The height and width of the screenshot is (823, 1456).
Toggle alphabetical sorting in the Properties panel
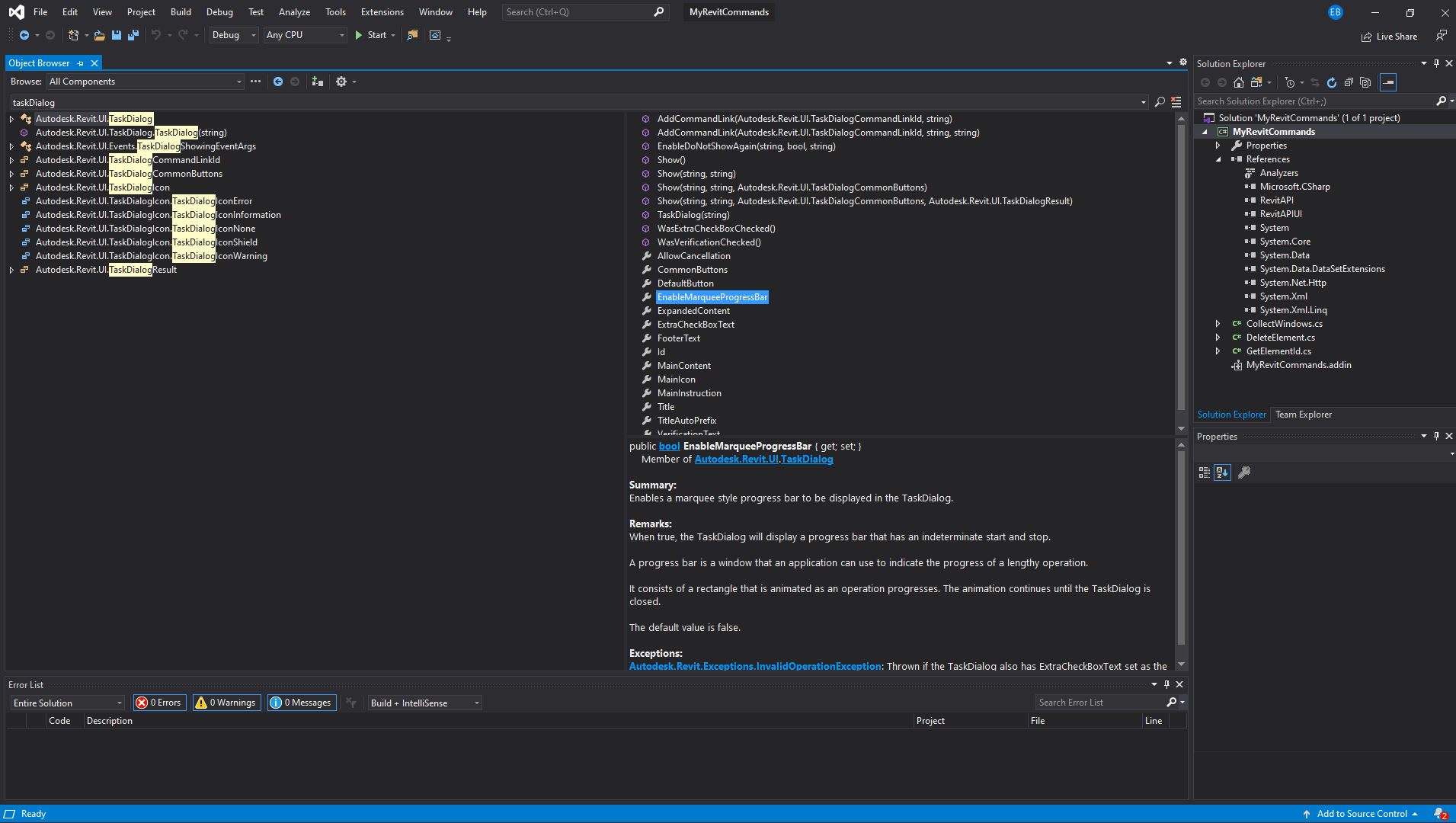tap(1223, 472)
